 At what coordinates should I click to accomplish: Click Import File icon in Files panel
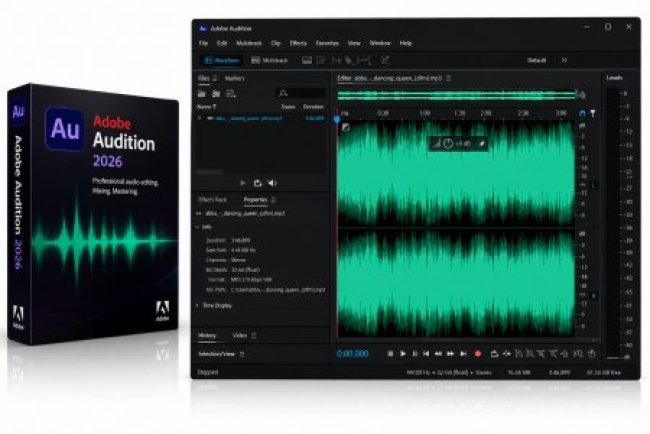(216, 94)
